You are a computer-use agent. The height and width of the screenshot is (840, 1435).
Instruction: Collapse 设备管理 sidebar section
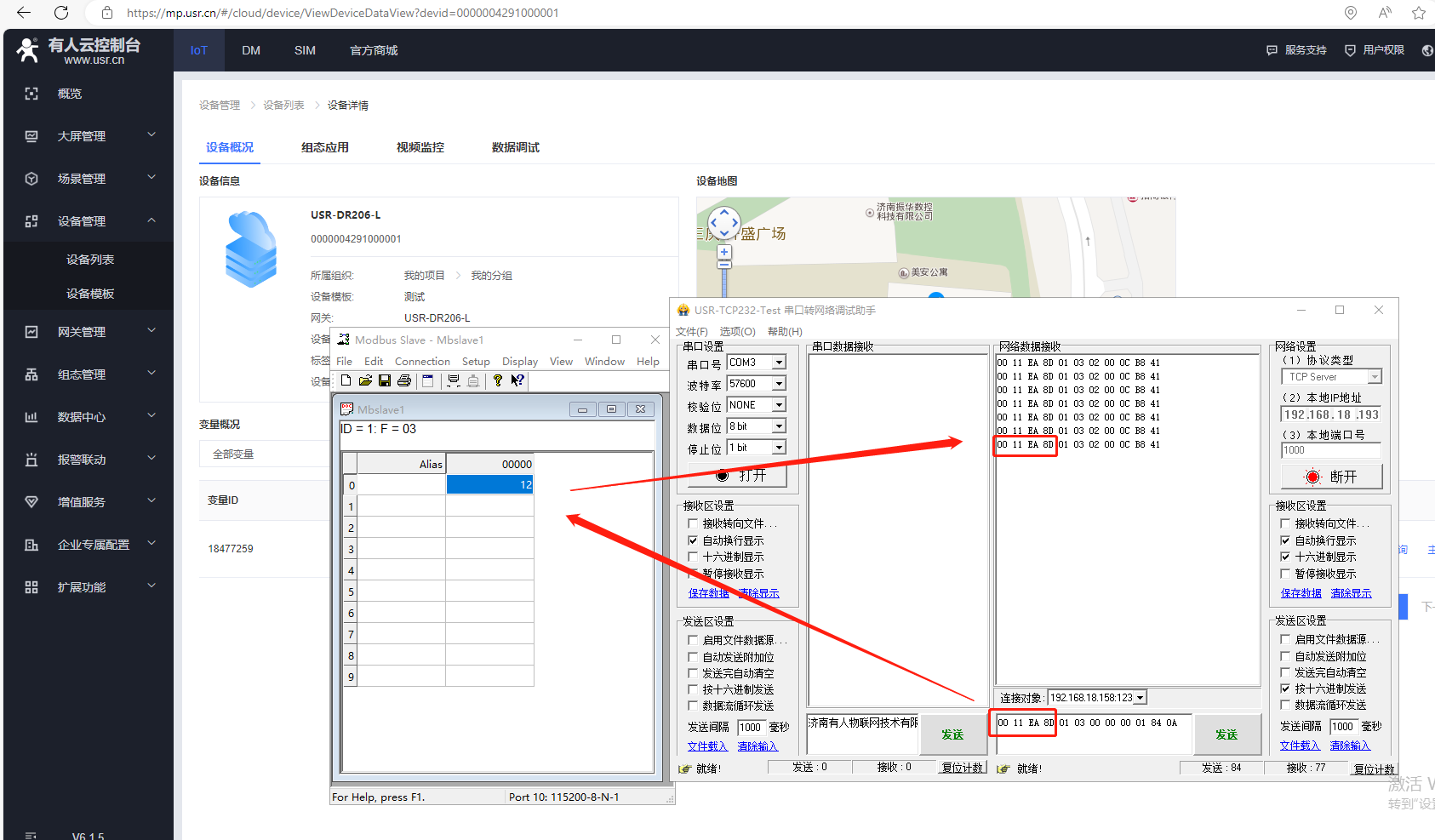[x=152, y=220]
